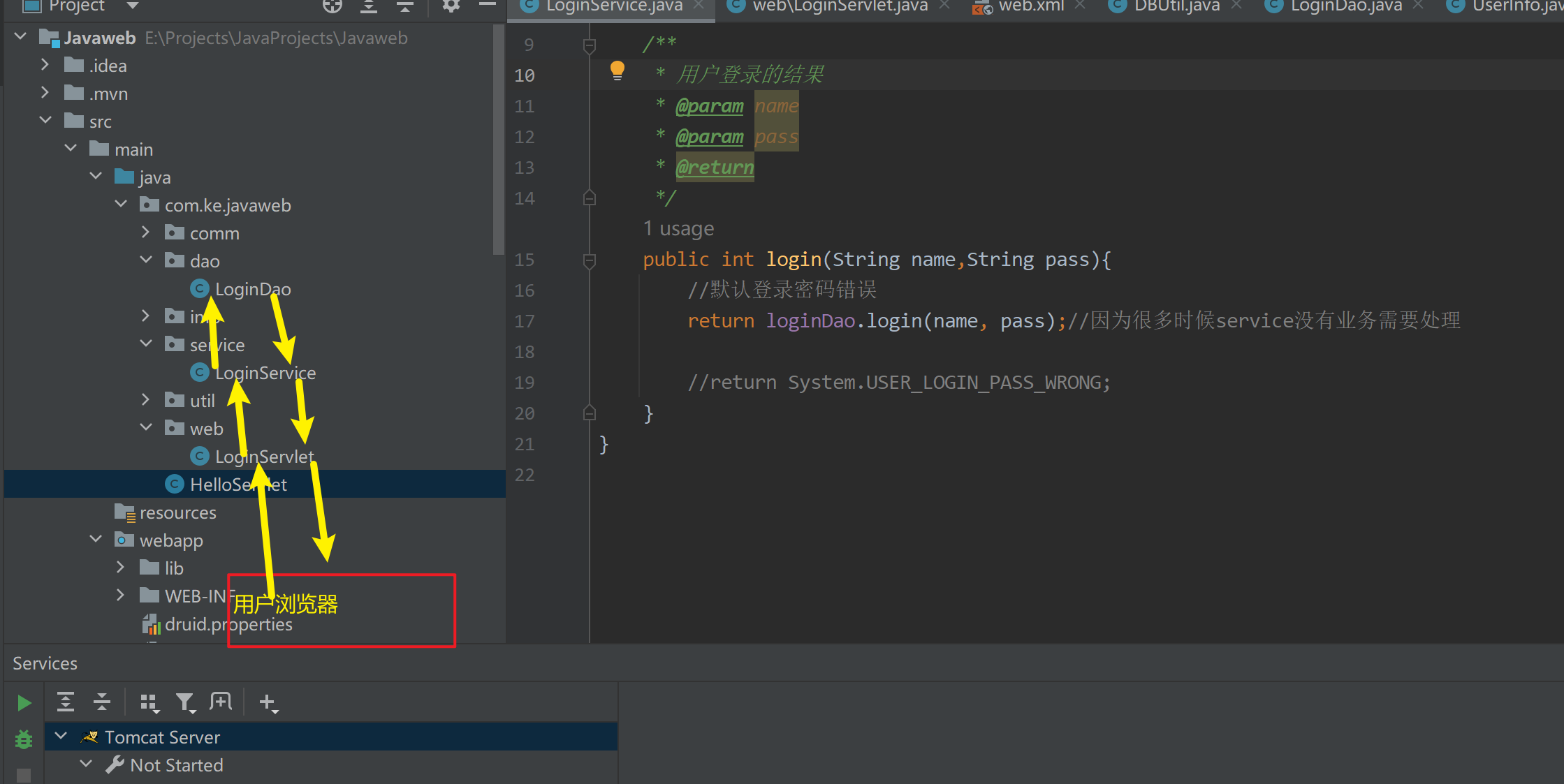This screenshot has height=784, width=1564.
Task: Open the Group By icon in Services
Action: click(x=149, y=702)
